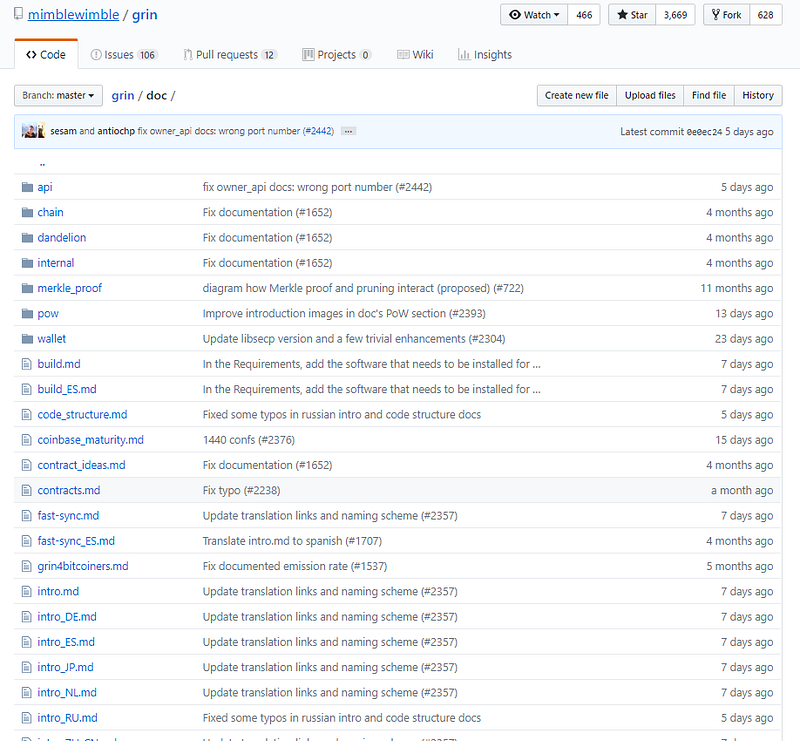
Task: Open the 466 watchers count
Action: (x=584, y=15)
